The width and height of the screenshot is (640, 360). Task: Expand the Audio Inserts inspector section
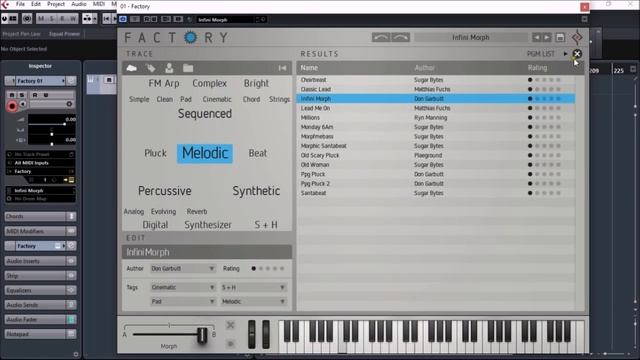(40, 261)
